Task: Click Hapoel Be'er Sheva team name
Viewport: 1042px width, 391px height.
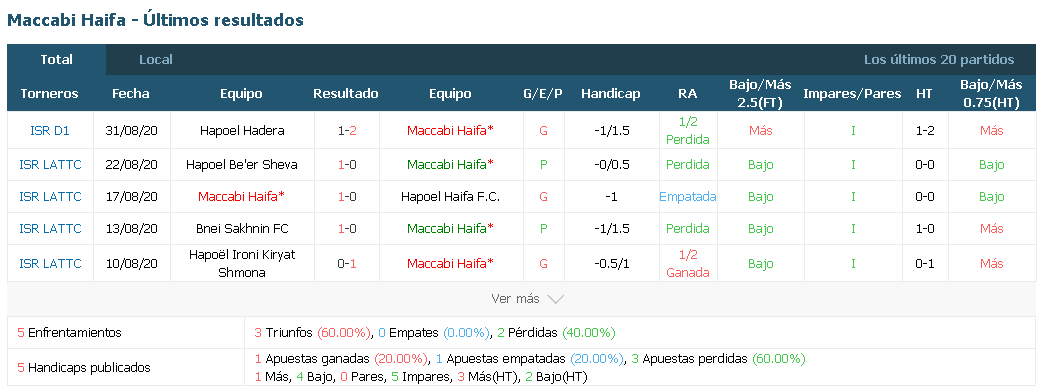Action: [x=242, y=164]
